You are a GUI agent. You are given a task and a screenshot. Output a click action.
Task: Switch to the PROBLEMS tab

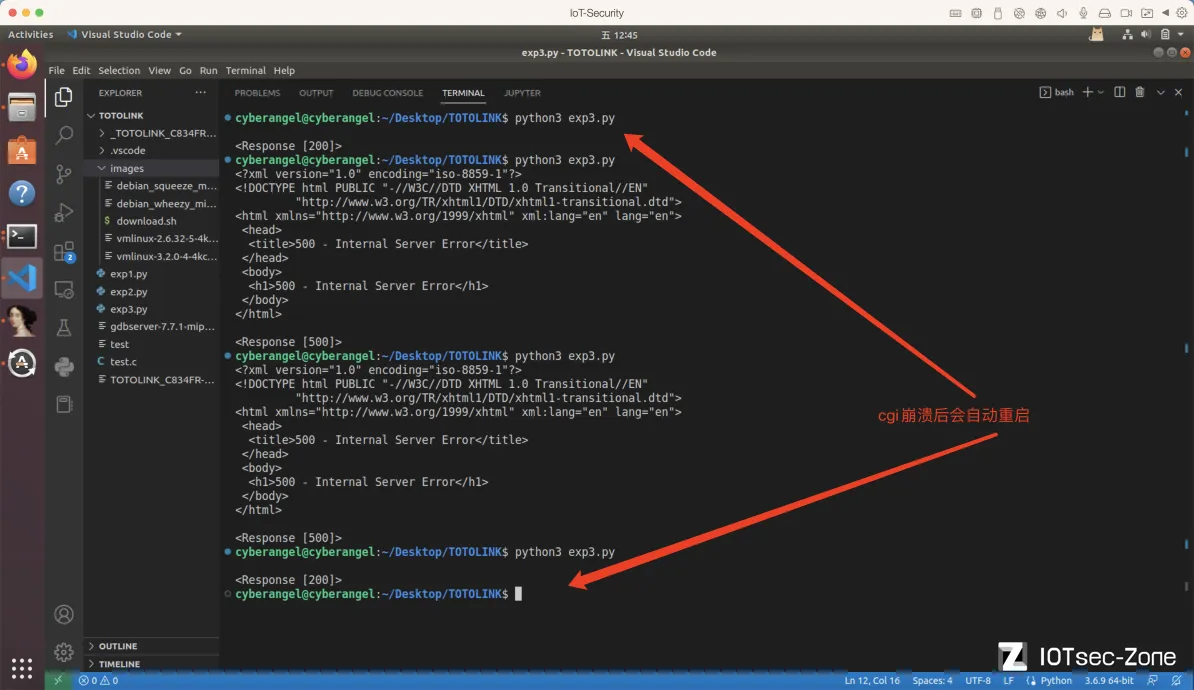coord(257,93)
